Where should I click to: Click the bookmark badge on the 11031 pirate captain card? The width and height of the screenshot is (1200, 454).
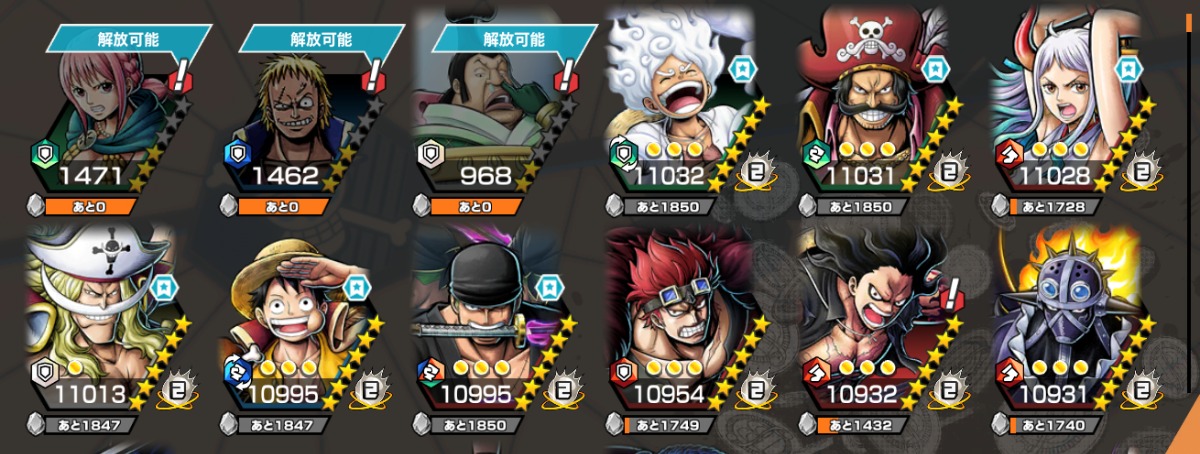click(x=934, y=69)
